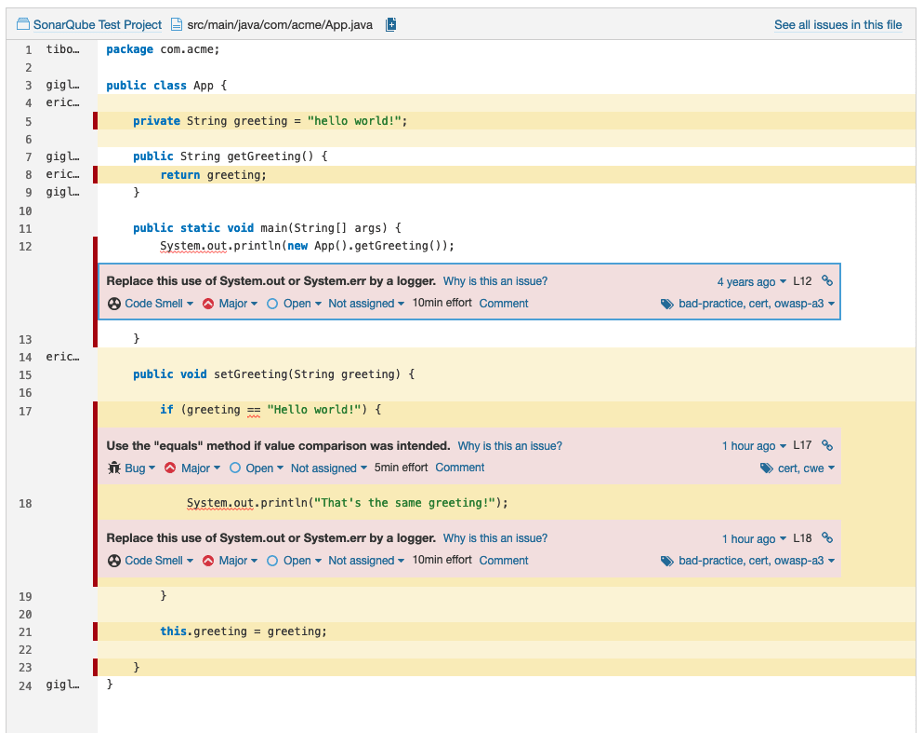
Task: Click the permalink icon next to L17
Action: pos(827,445)
